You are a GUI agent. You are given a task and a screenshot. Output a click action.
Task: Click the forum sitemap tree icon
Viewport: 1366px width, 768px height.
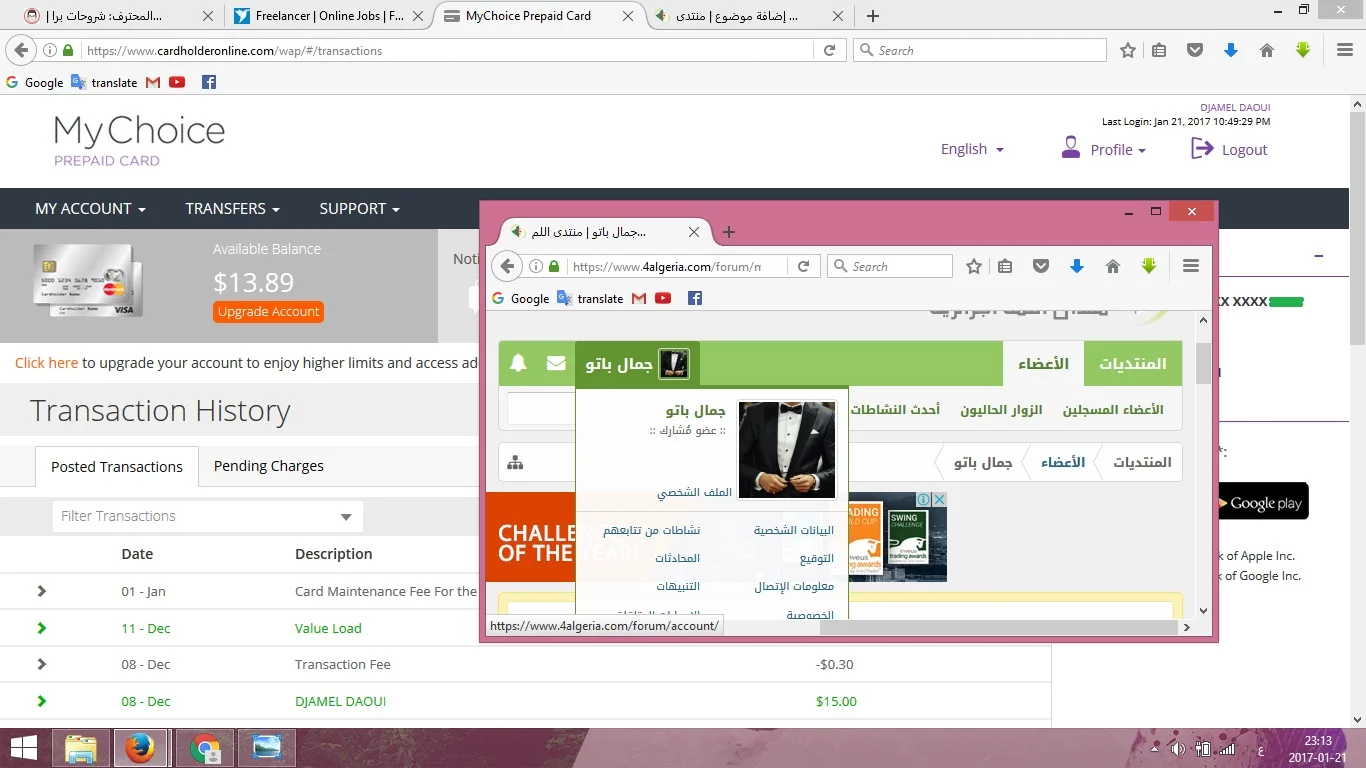tap(515, 463)
